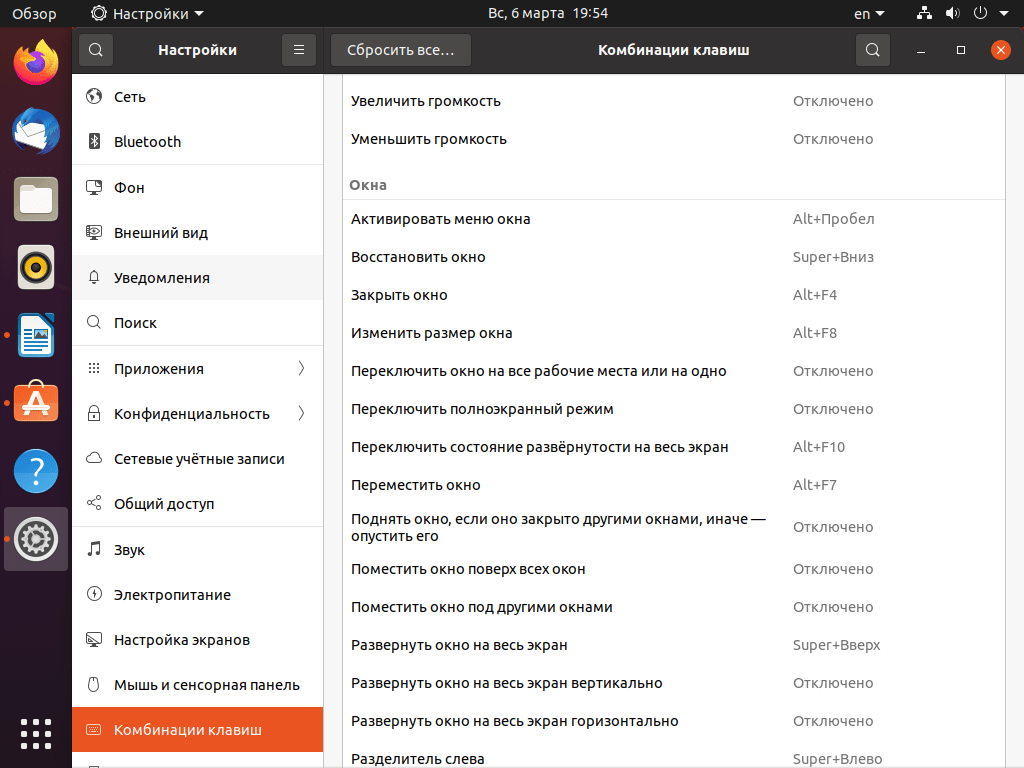Open the Help app from the dock

coord(35,470)
